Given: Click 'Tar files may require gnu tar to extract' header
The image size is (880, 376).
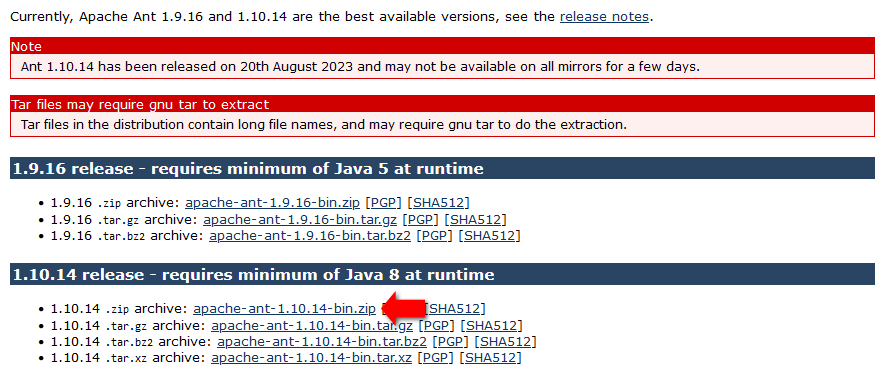Looking at the screenshot, I should coord(442,104).
